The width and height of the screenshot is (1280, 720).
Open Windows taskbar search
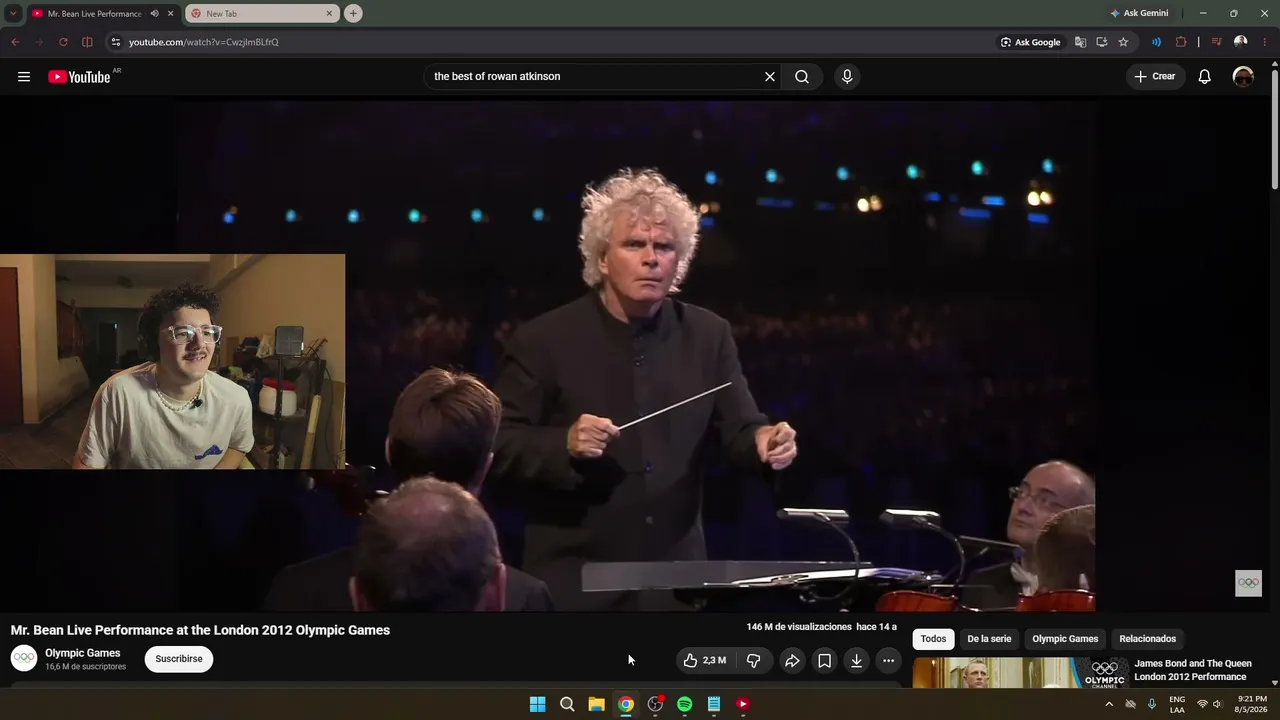[x=567, y=704]
